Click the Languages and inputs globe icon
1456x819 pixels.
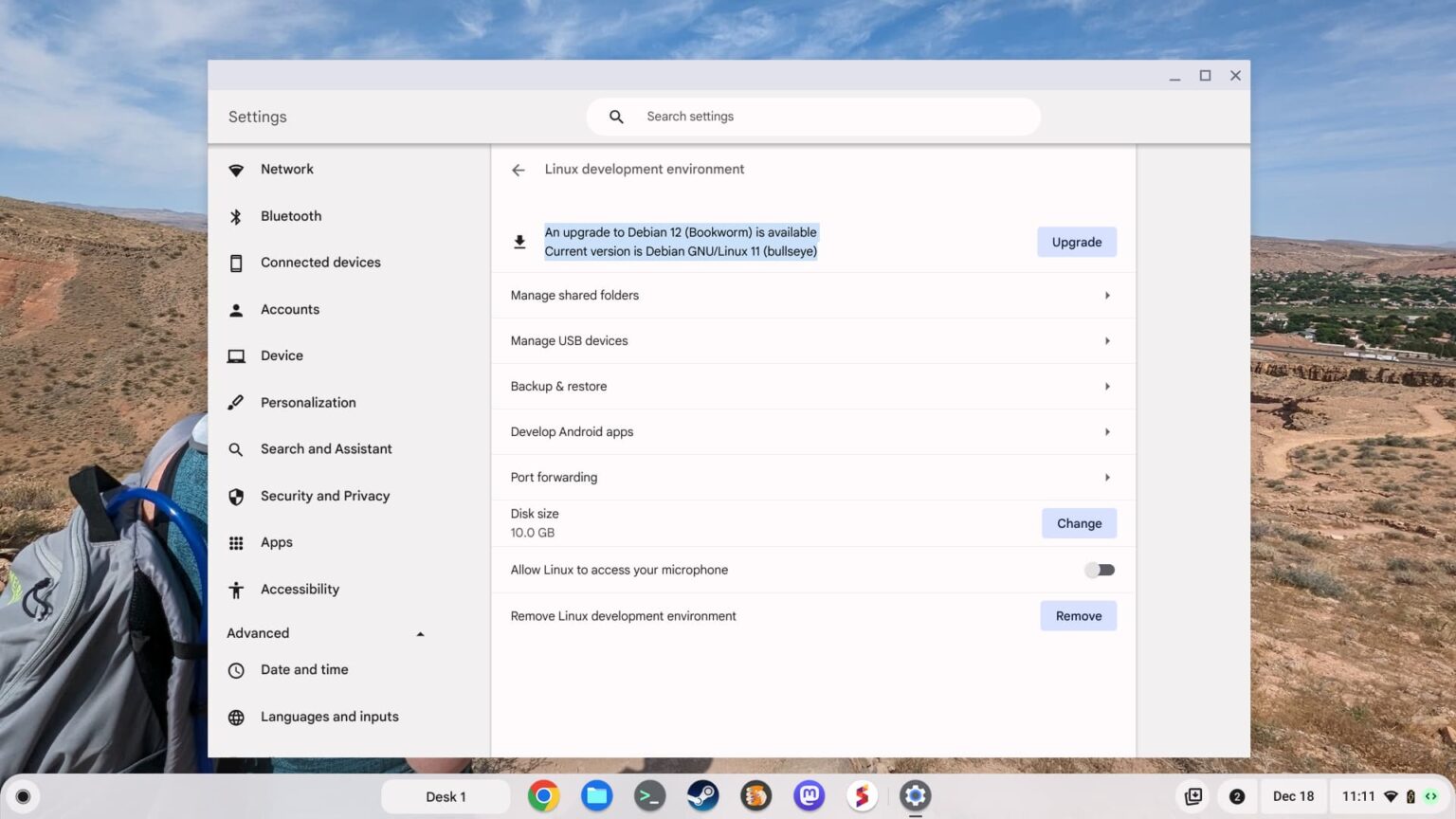pyautogui.click(x=236, y=718)
